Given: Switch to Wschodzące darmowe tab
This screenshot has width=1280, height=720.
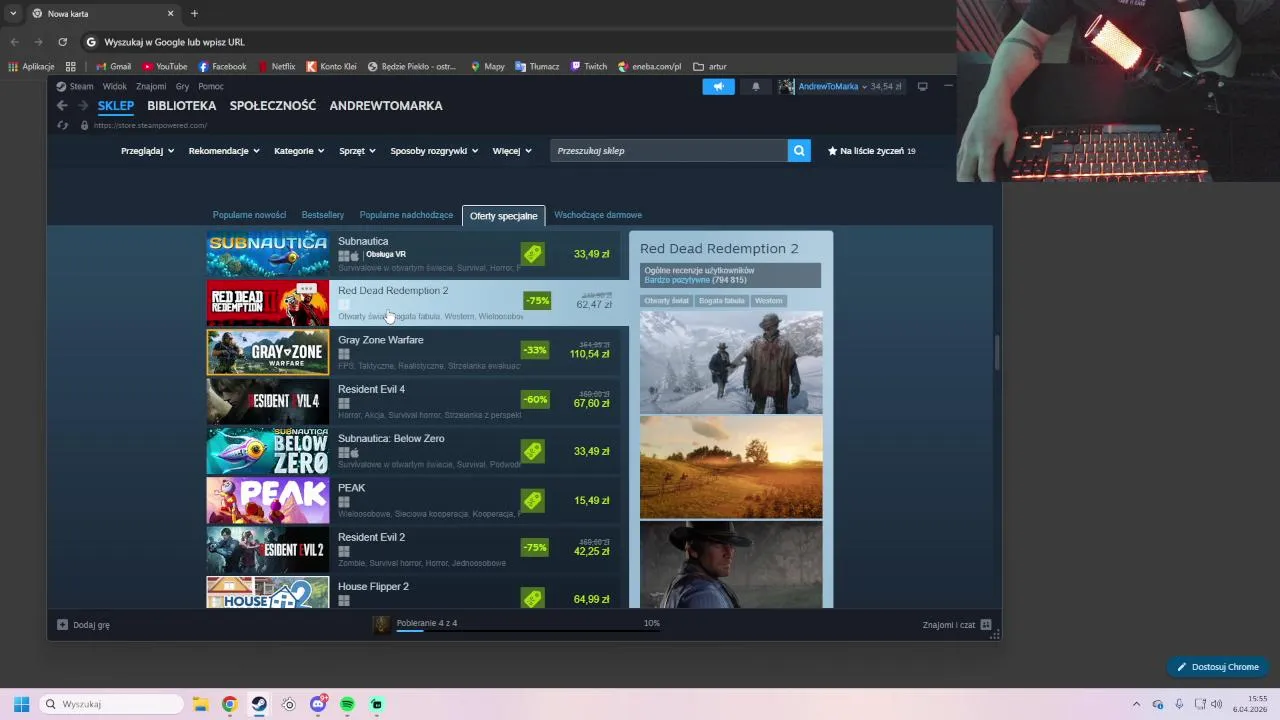Looking at the screenshot, I should [598, 215].
